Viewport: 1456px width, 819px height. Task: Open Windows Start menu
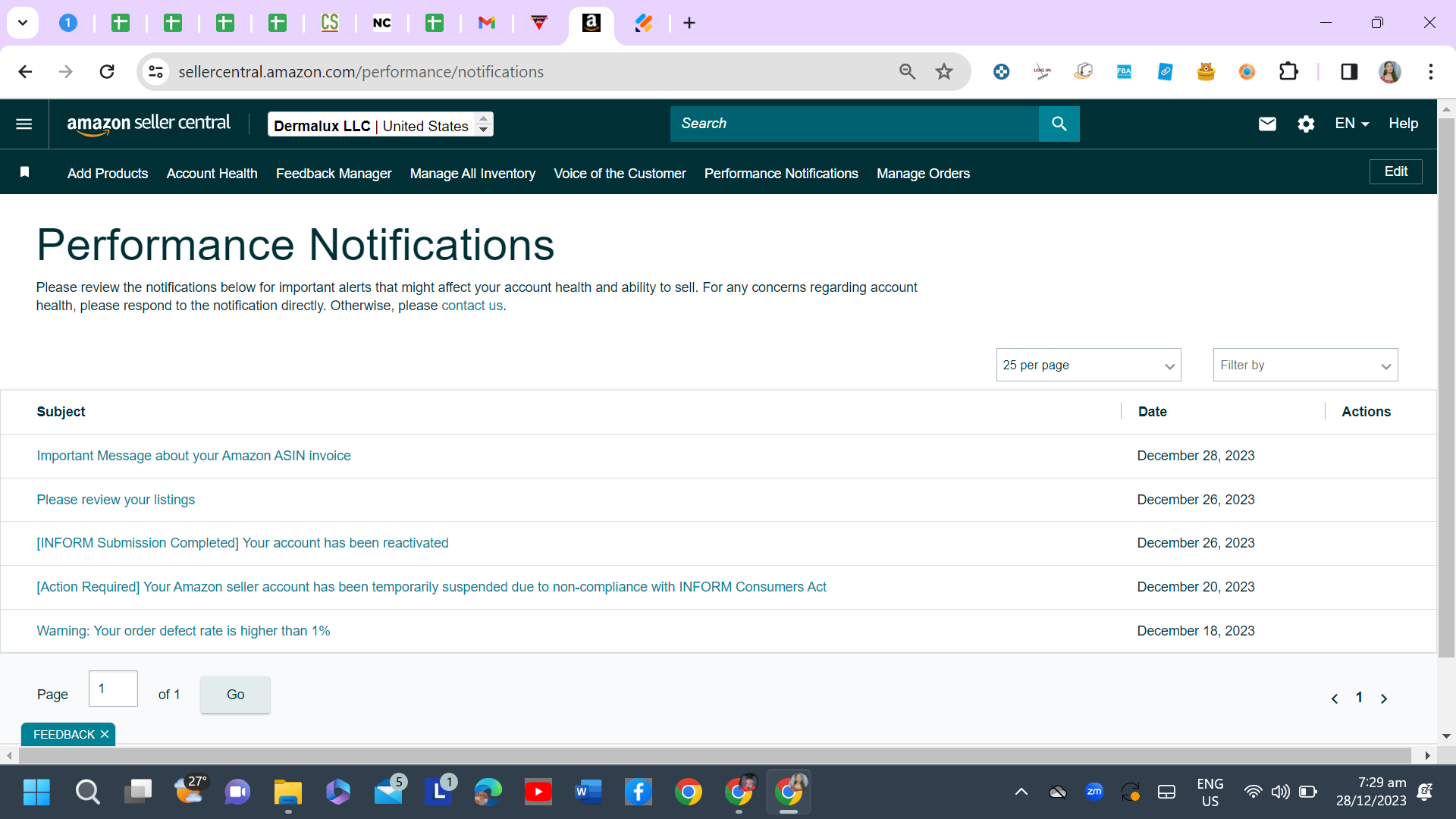pos(36,792)
